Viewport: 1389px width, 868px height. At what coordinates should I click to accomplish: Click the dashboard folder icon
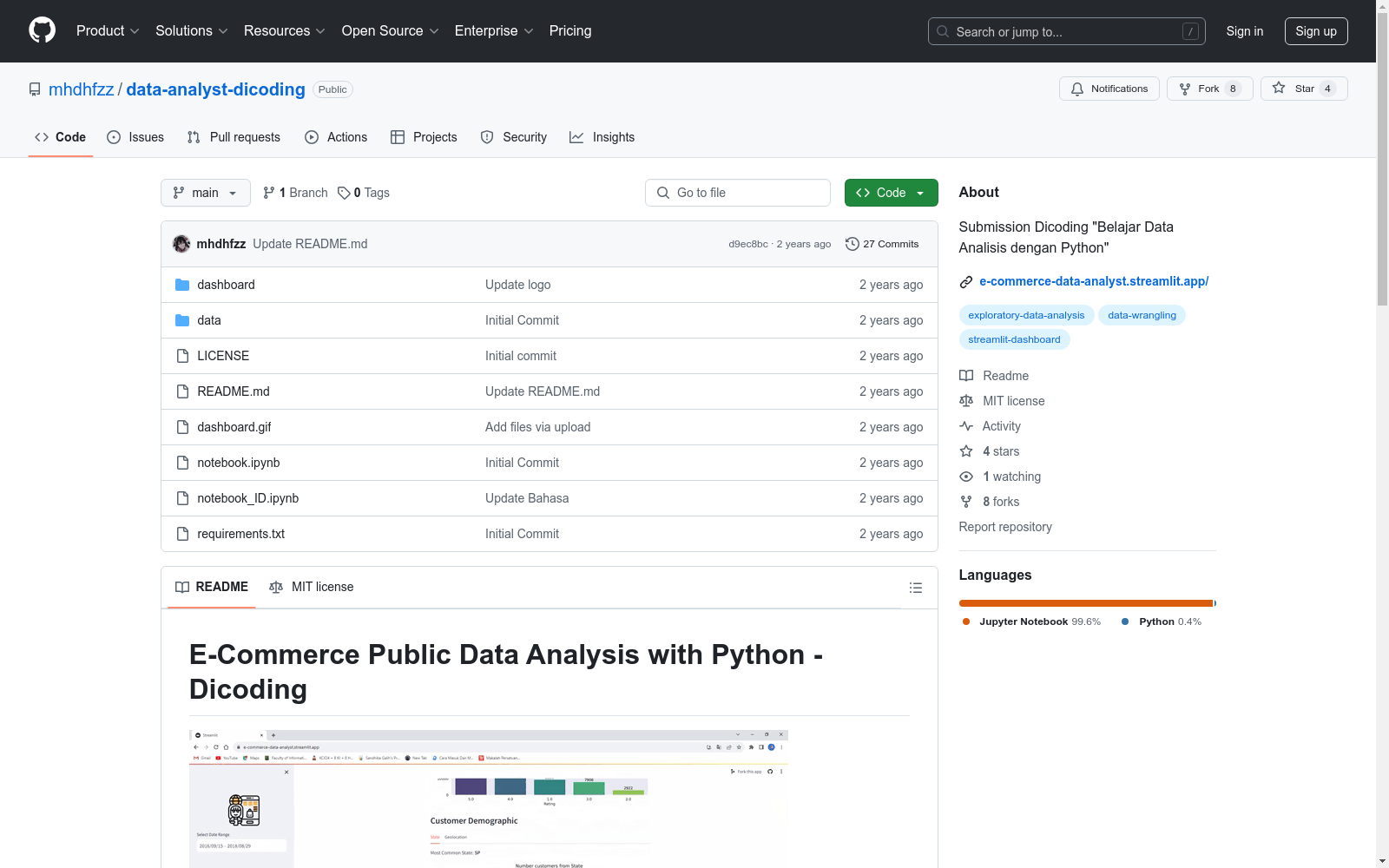pos(182,285)
